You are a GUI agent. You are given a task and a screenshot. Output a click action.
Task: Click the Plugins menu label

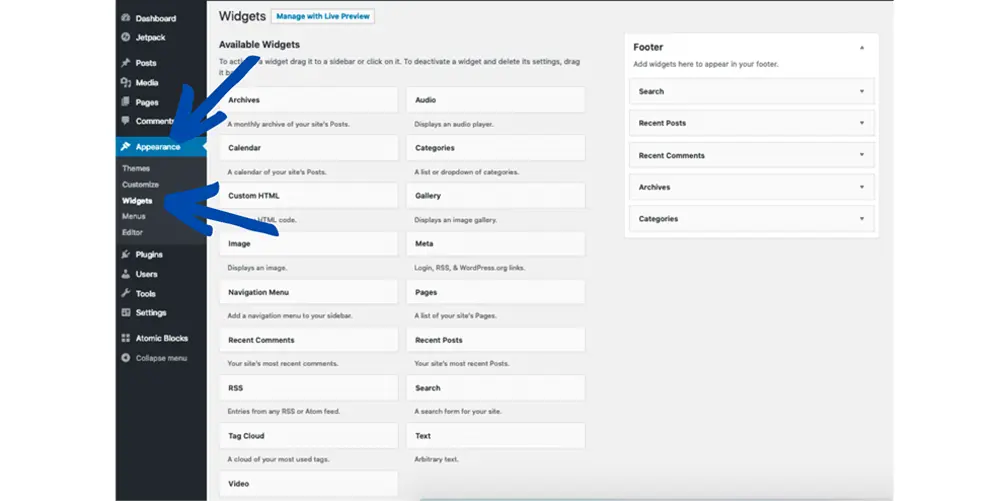(x=149, y=254)
